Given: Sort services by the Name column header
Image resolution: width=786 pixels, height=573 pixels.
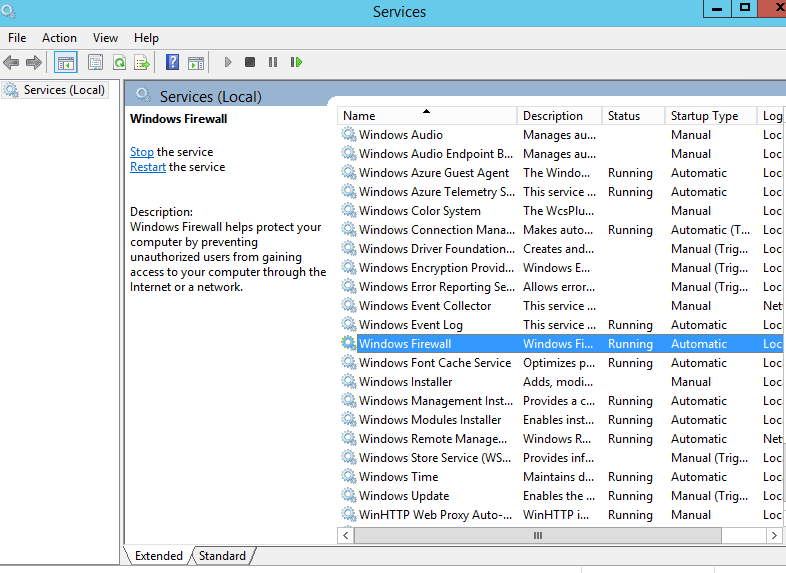Looking at the screenshot, I should [x=427, y=116].
